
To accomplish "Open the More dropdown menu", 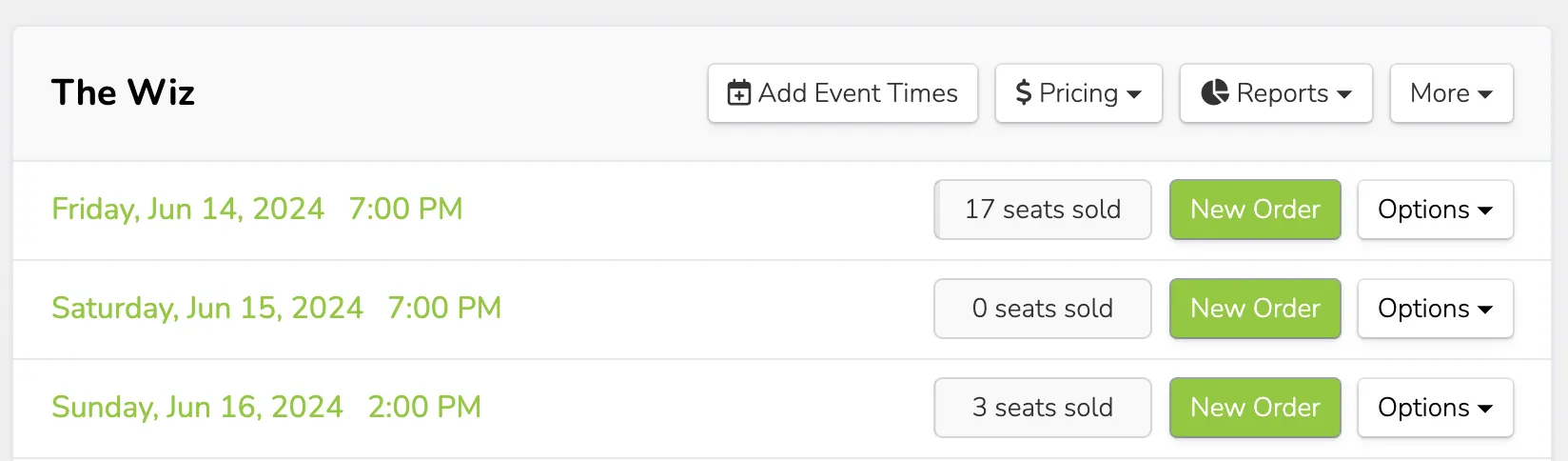I will [1452, 93].
